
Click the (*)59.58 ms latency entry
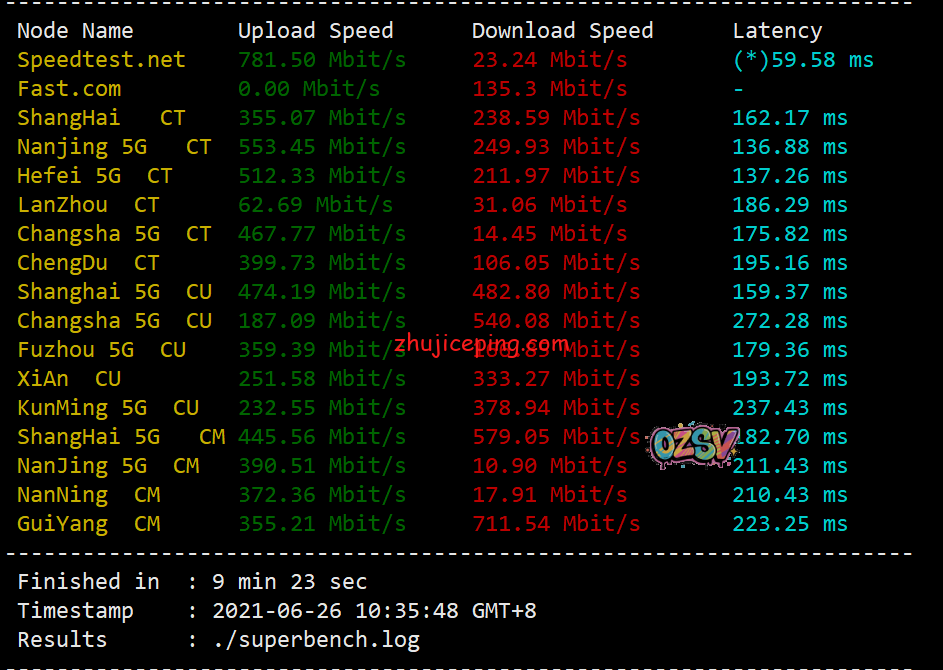pyautogui.click(x=803, y=60)
